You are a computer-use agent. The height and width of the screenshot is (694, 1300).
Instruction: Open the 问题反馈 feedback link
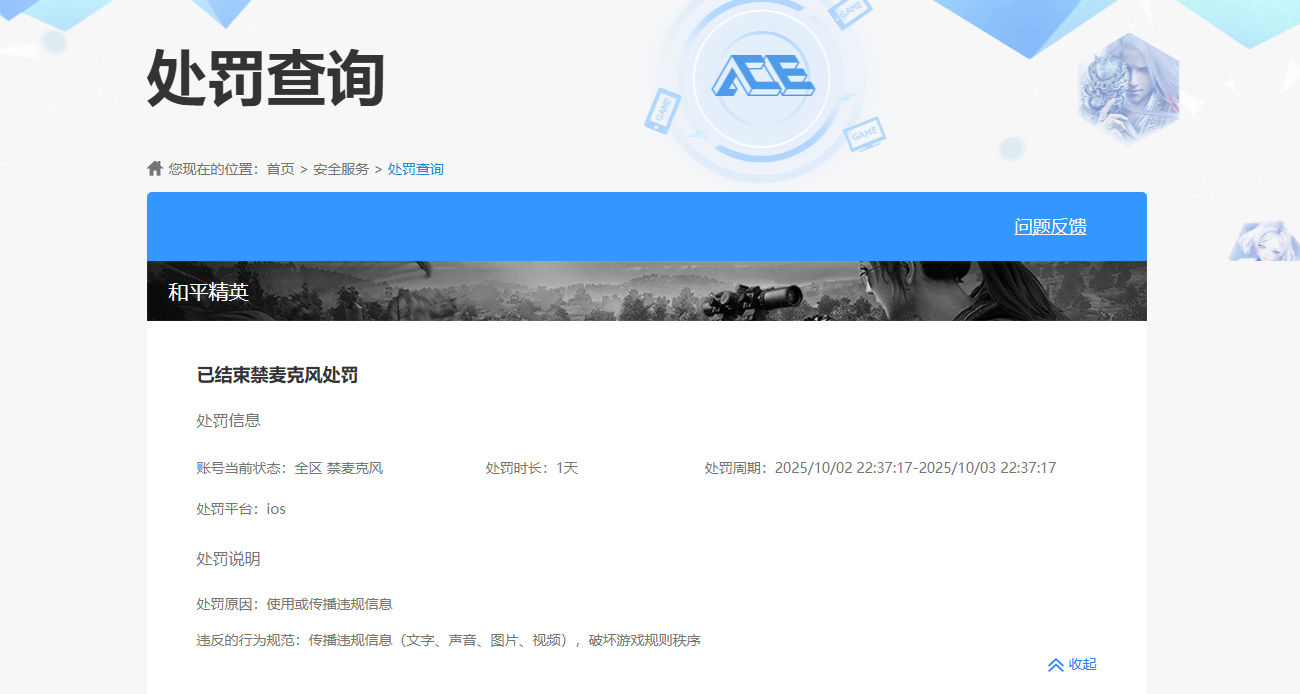(1050, 227)
